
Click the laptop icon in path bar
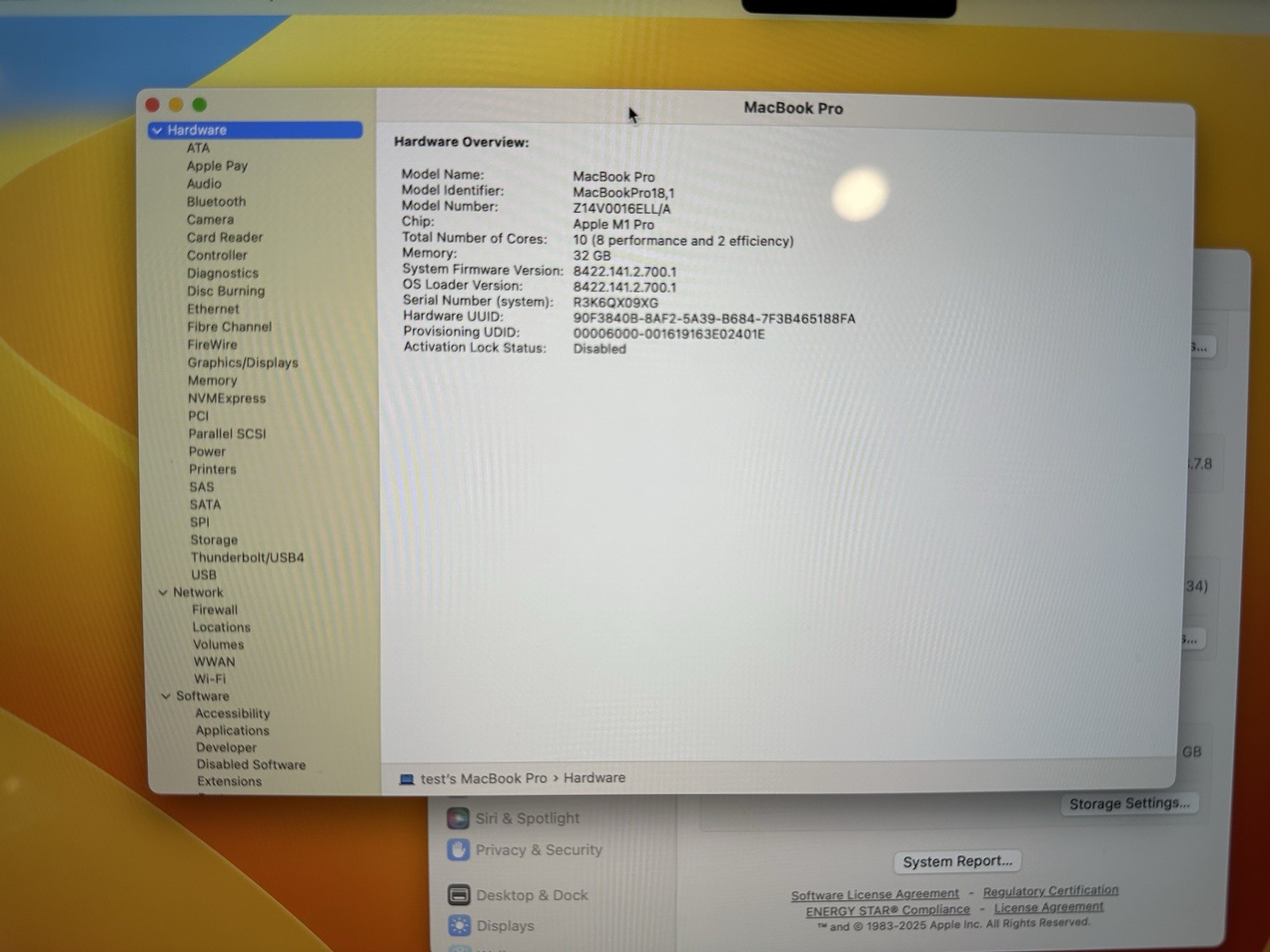pos(407,780)
